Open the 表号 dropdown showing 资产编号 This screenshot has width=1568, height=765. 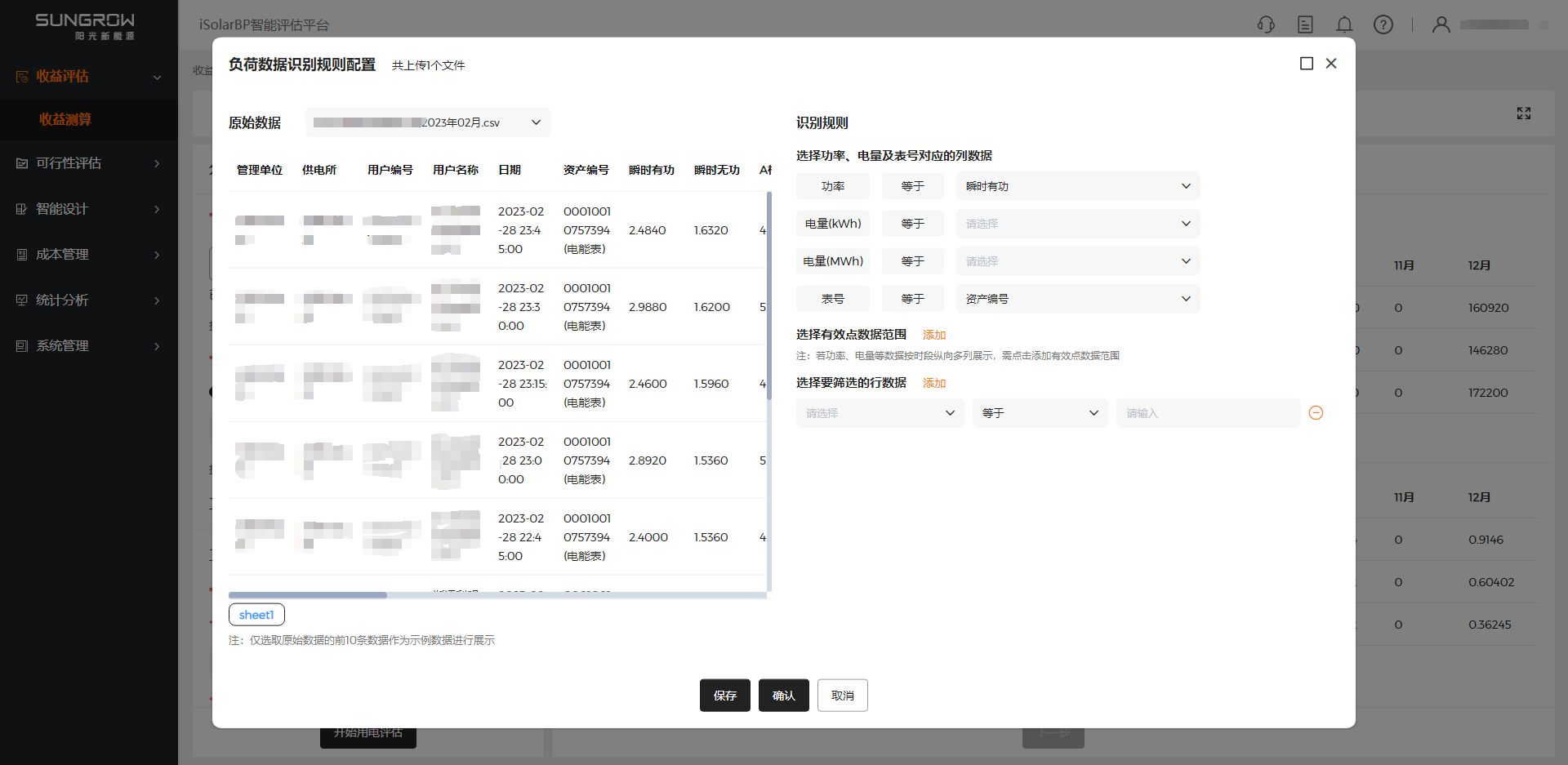[x=1077, y=299]
